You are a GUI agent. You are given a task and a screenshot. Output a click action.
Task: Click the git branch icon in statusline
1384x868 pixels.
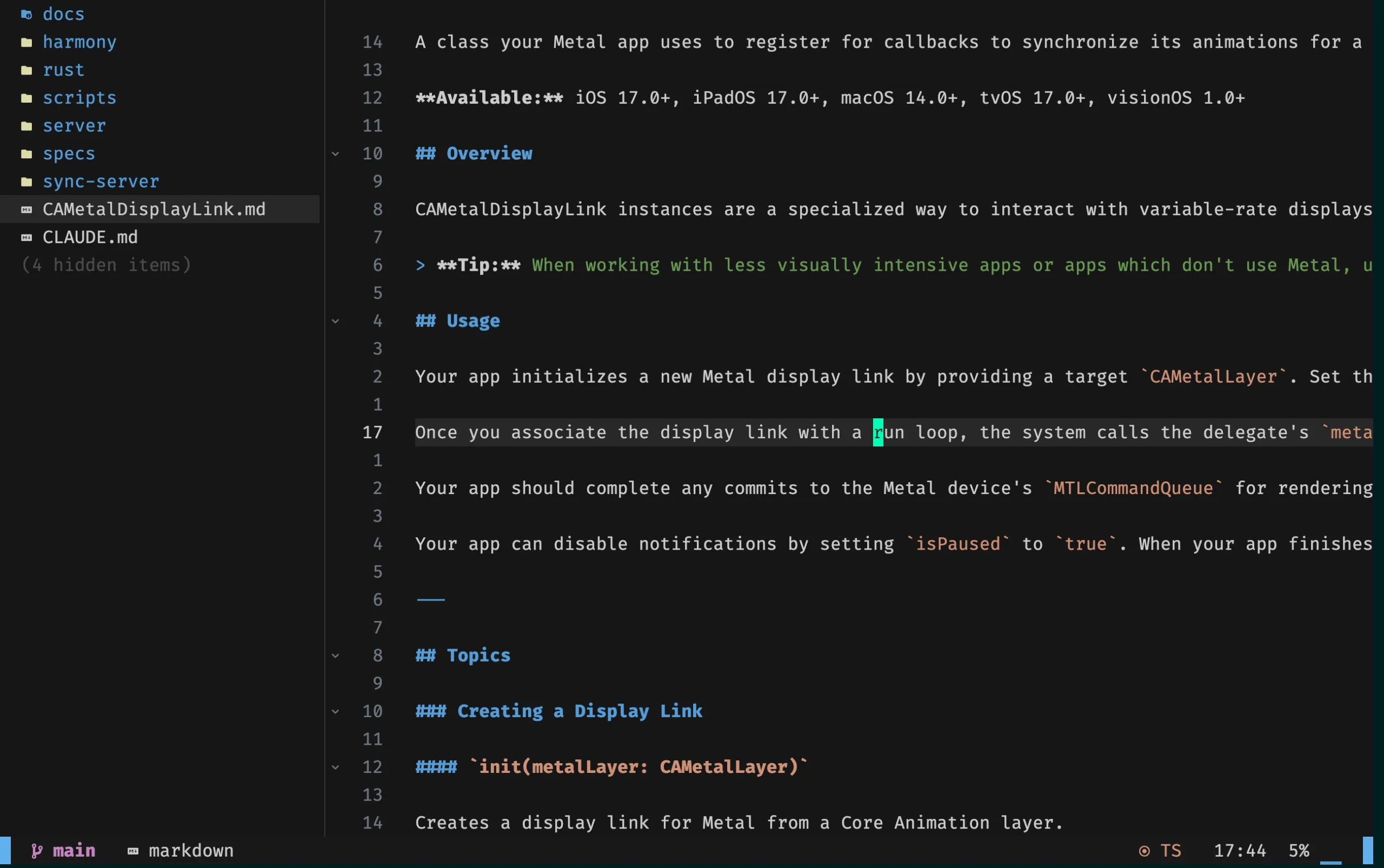36,851
